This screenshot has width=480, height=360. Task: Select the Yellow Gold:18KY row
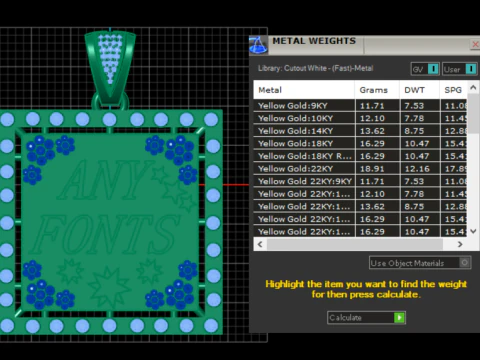360,144
